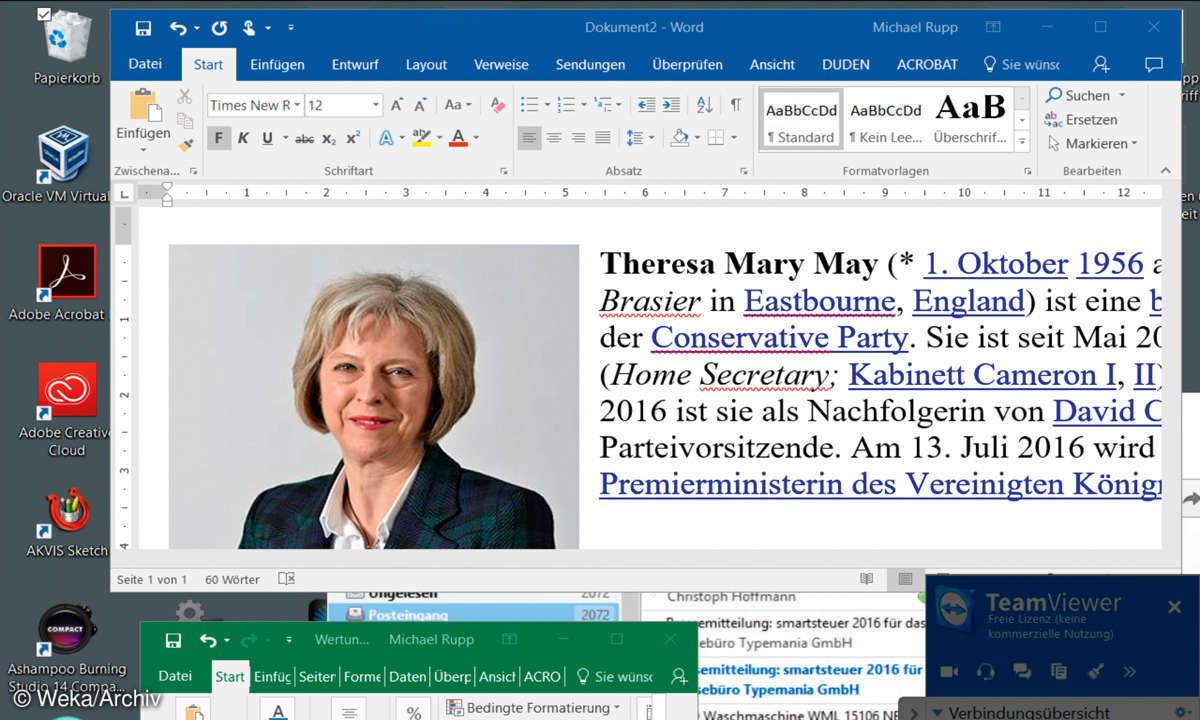Open font name Times New Roman dropdown
This screenshot has height=720, width=1200.
(297, 105)
